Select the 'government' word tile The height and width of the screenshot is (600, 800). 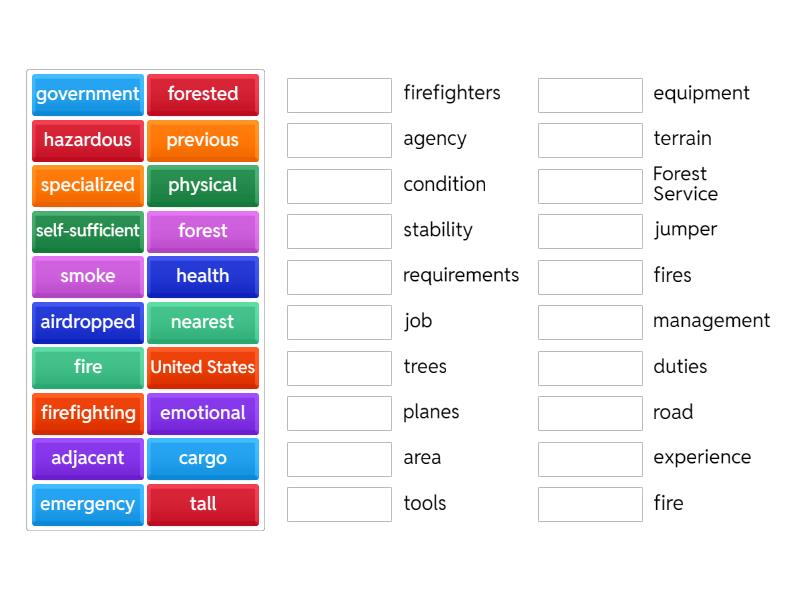(x=87, y=94)
